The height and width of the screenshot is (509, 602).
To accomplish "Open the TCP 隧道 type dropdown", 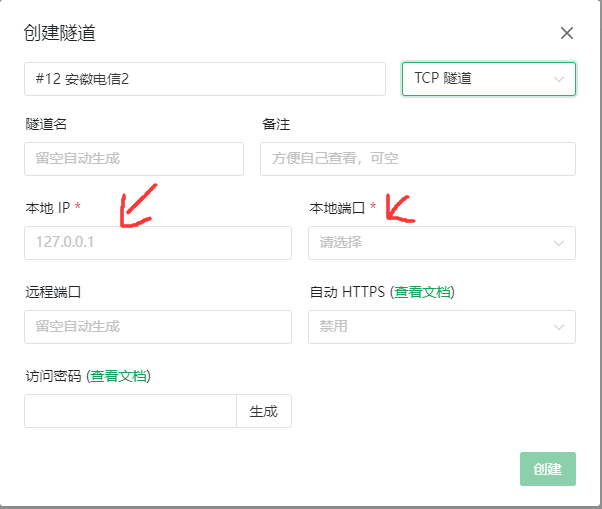I will point(480,79).
